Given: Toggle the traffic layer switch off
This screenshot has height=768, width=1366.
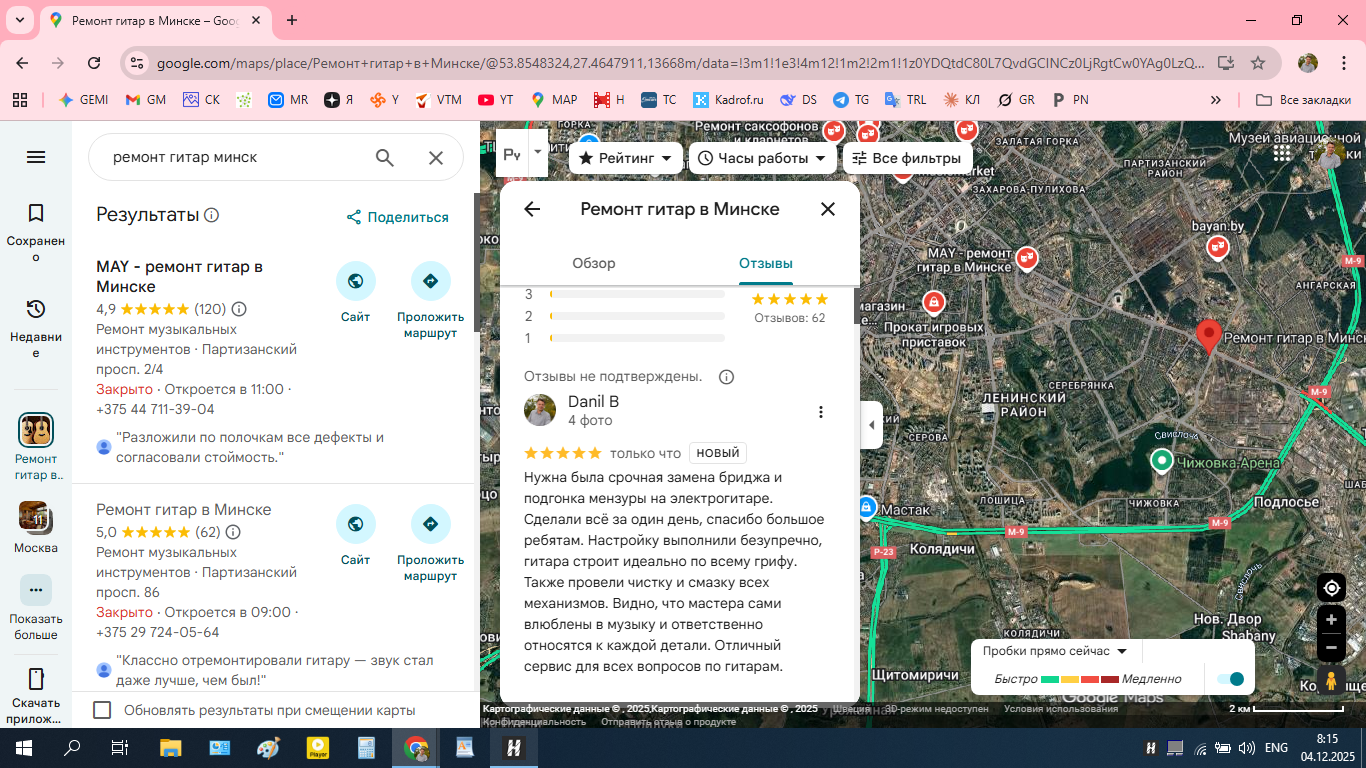Looking at the screenshot, I should (1230, 679).
